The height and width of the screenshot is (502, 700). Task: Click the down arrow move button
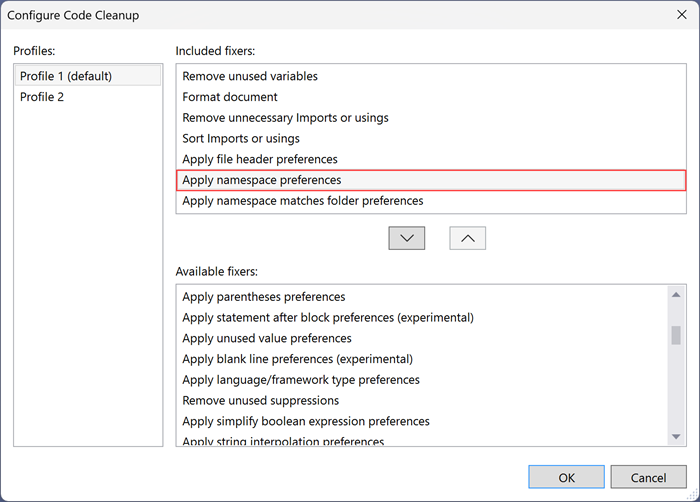pyautogui.click(x=407, y=238)
